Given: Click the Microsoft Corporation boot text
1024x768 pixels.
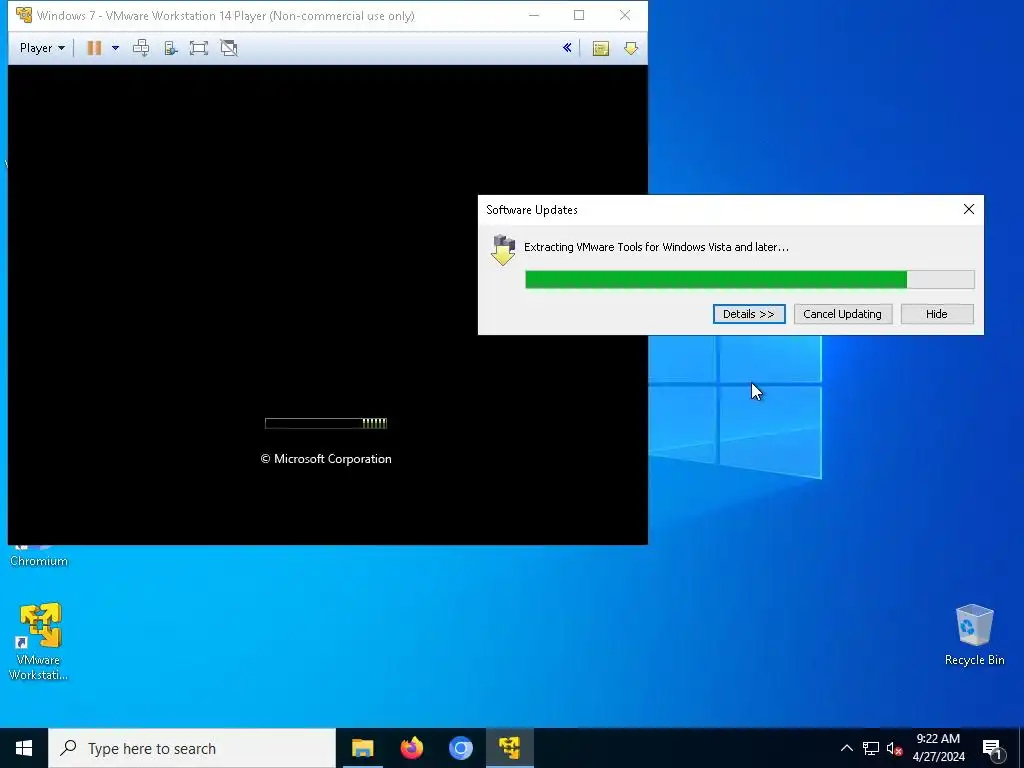Looking at the screenshot, I should click(326, 458).
